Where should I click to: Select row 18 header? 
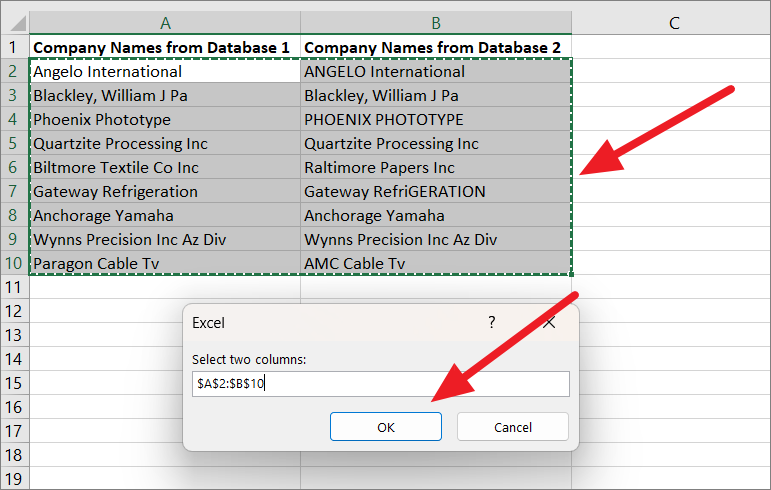13,455
